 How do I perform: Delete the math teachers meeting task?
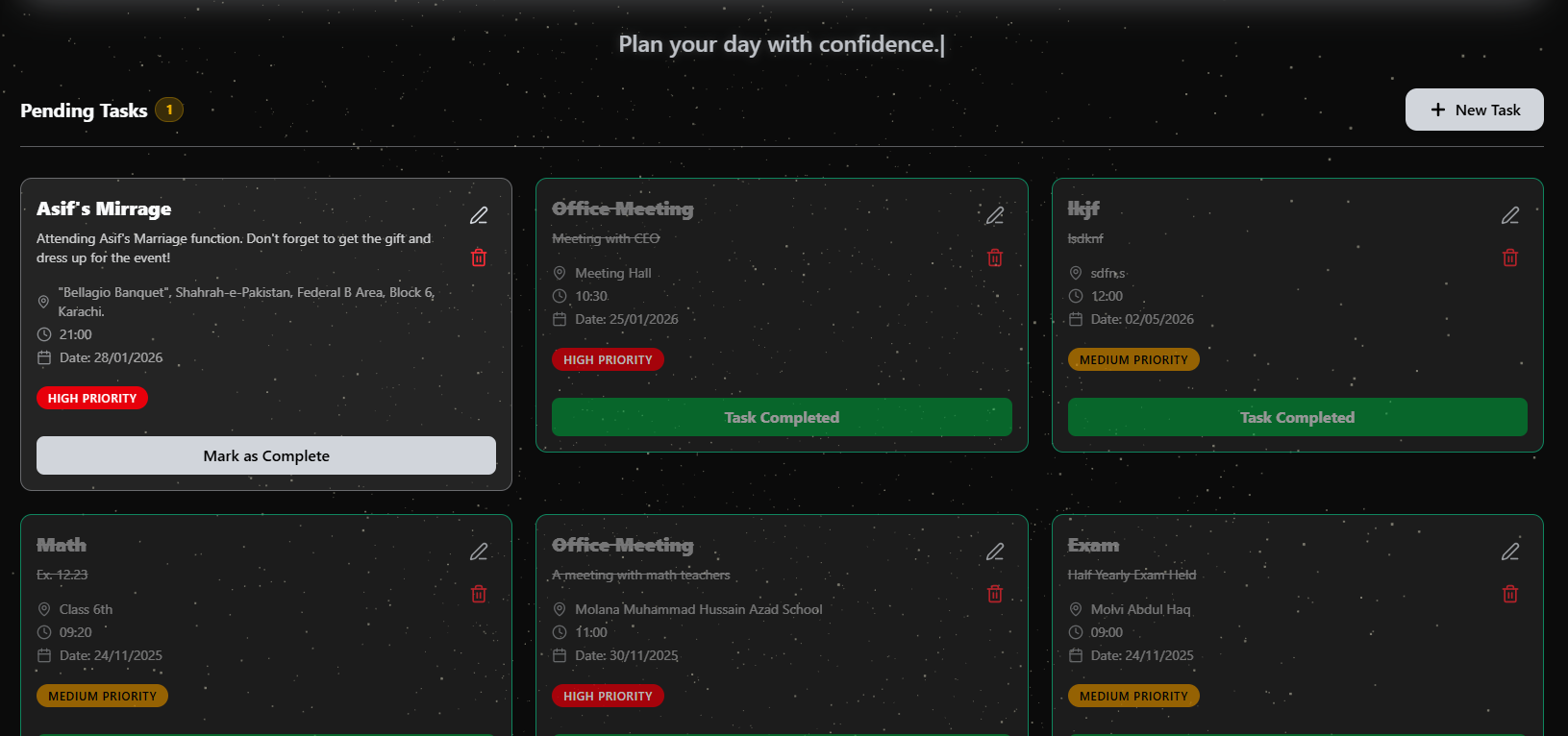[x=995, y=594]
